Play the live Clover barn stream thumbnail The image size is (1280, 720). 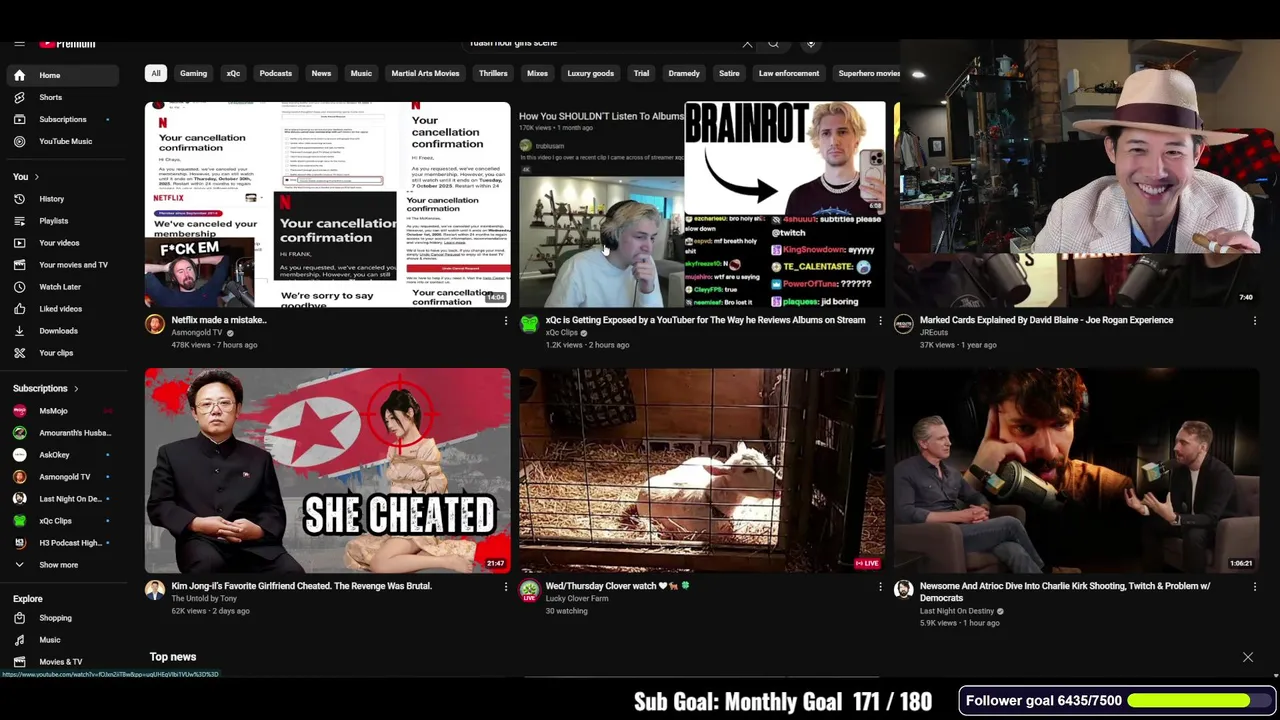702,470
